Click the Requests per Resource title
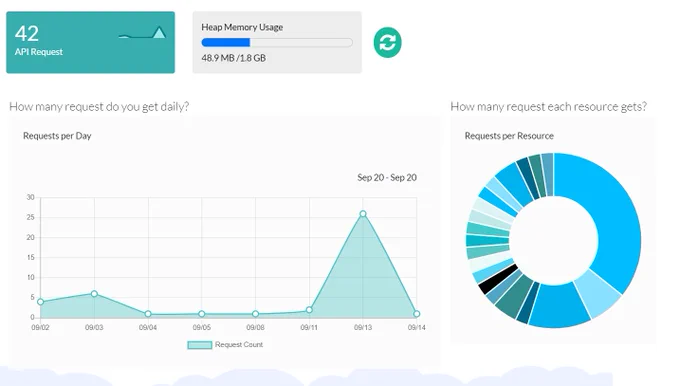The width and height of the screenshot is (680, 386). tap(509, 136)
